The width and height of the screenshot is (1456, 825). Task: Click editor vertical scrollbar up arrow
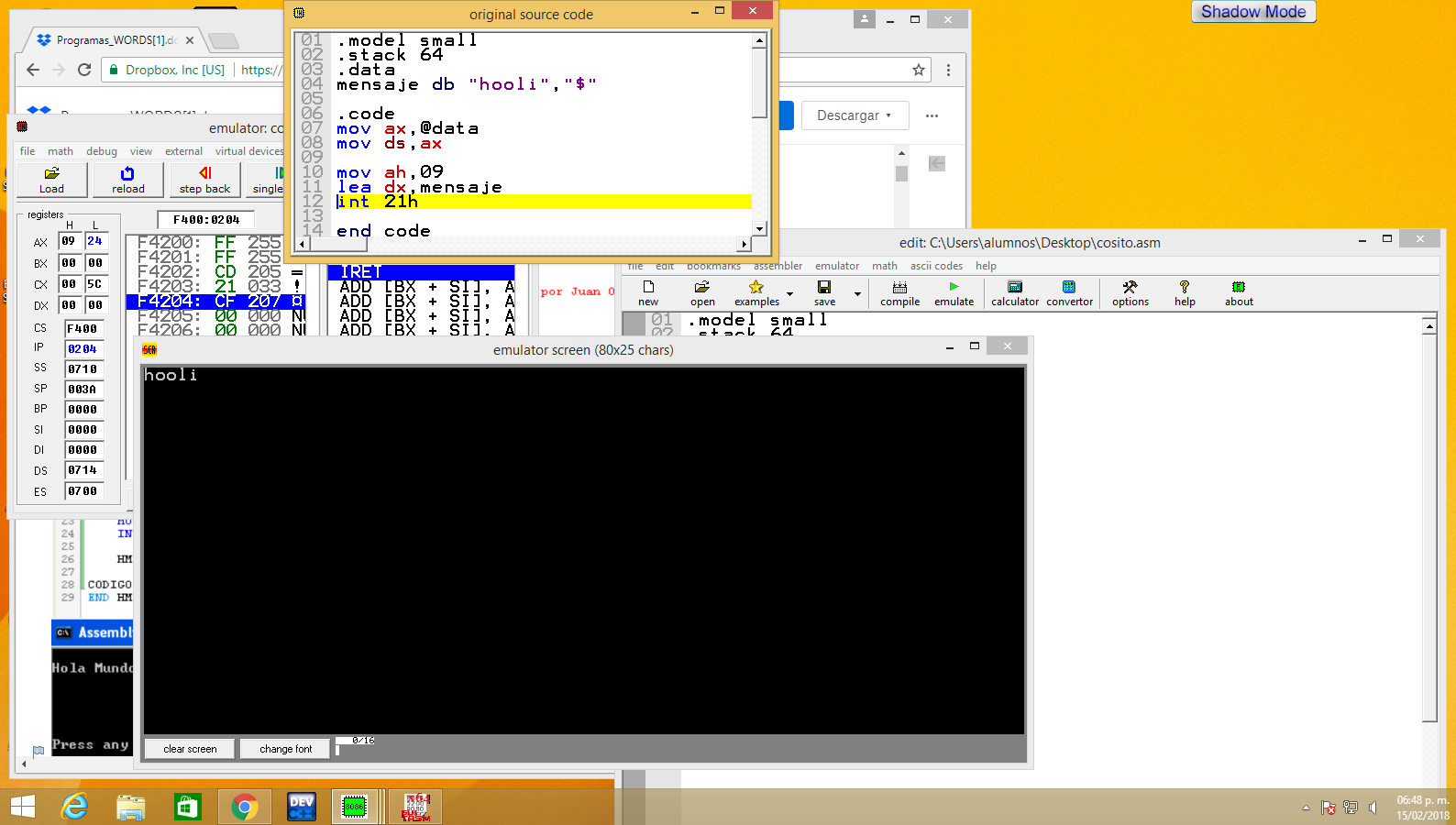pos(1429,326)
